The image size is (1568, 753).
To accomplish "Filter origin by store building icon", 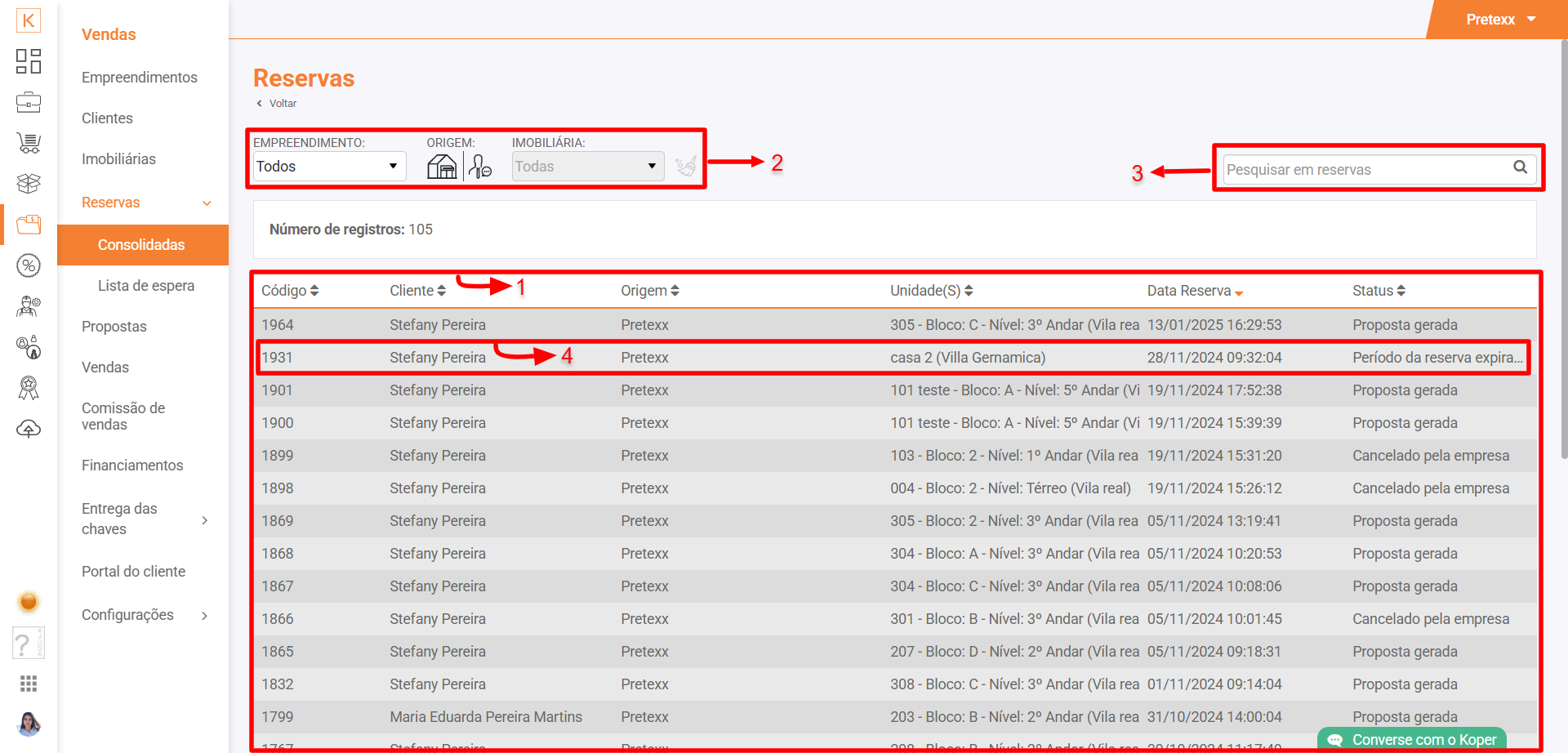I will 442,167.
